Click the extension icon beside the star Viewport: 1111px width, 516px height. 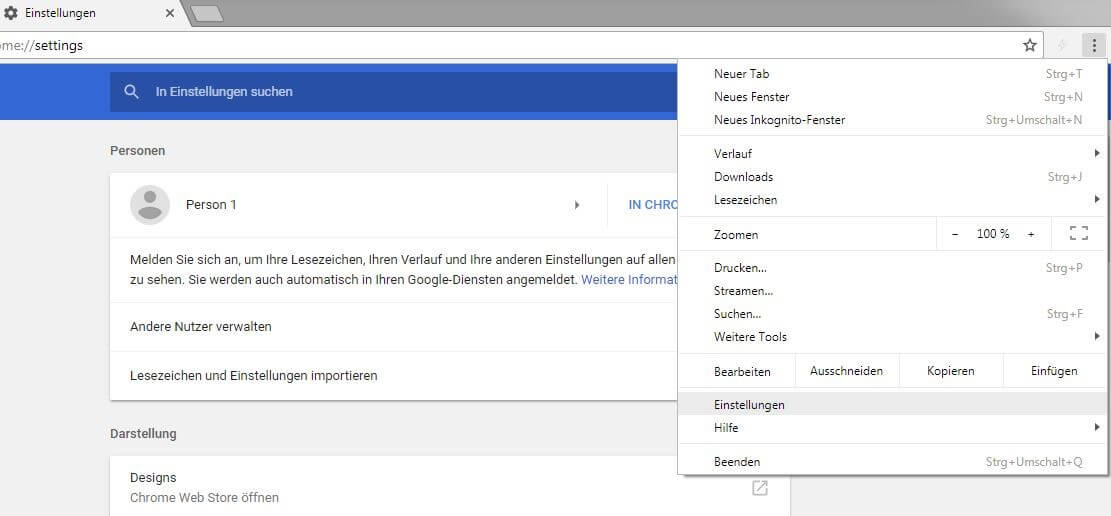click(x=1061, y=45)
